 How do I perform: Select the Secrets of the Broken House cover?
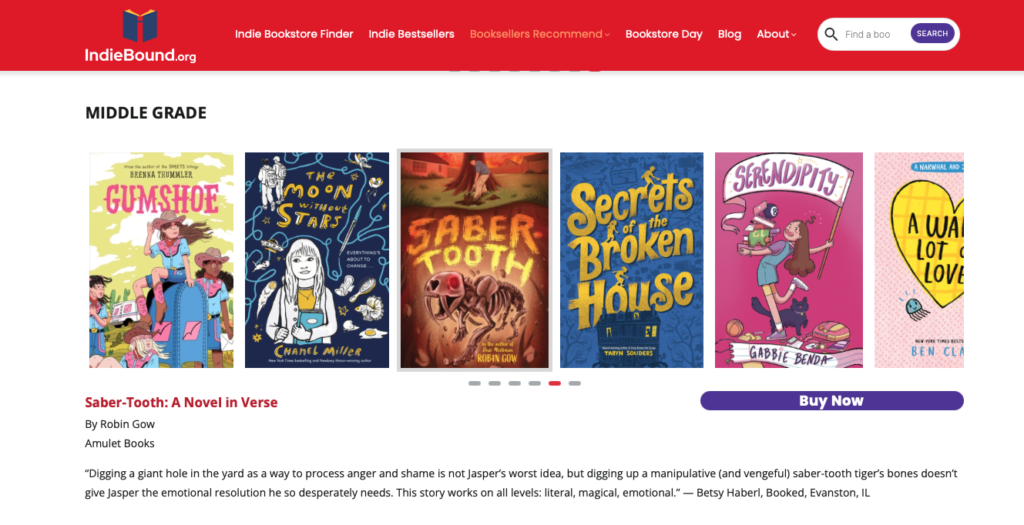click(632, 260)
